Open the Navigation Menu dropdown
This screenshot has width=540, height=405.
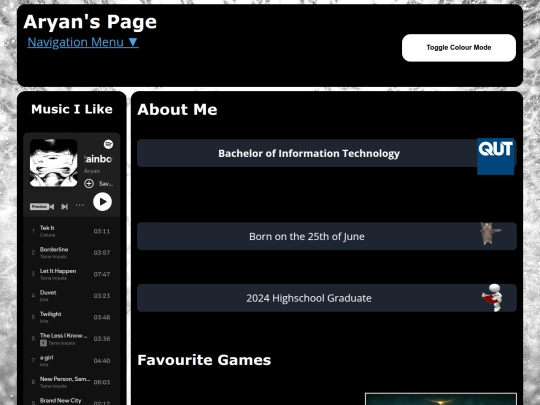coord(83,42)
